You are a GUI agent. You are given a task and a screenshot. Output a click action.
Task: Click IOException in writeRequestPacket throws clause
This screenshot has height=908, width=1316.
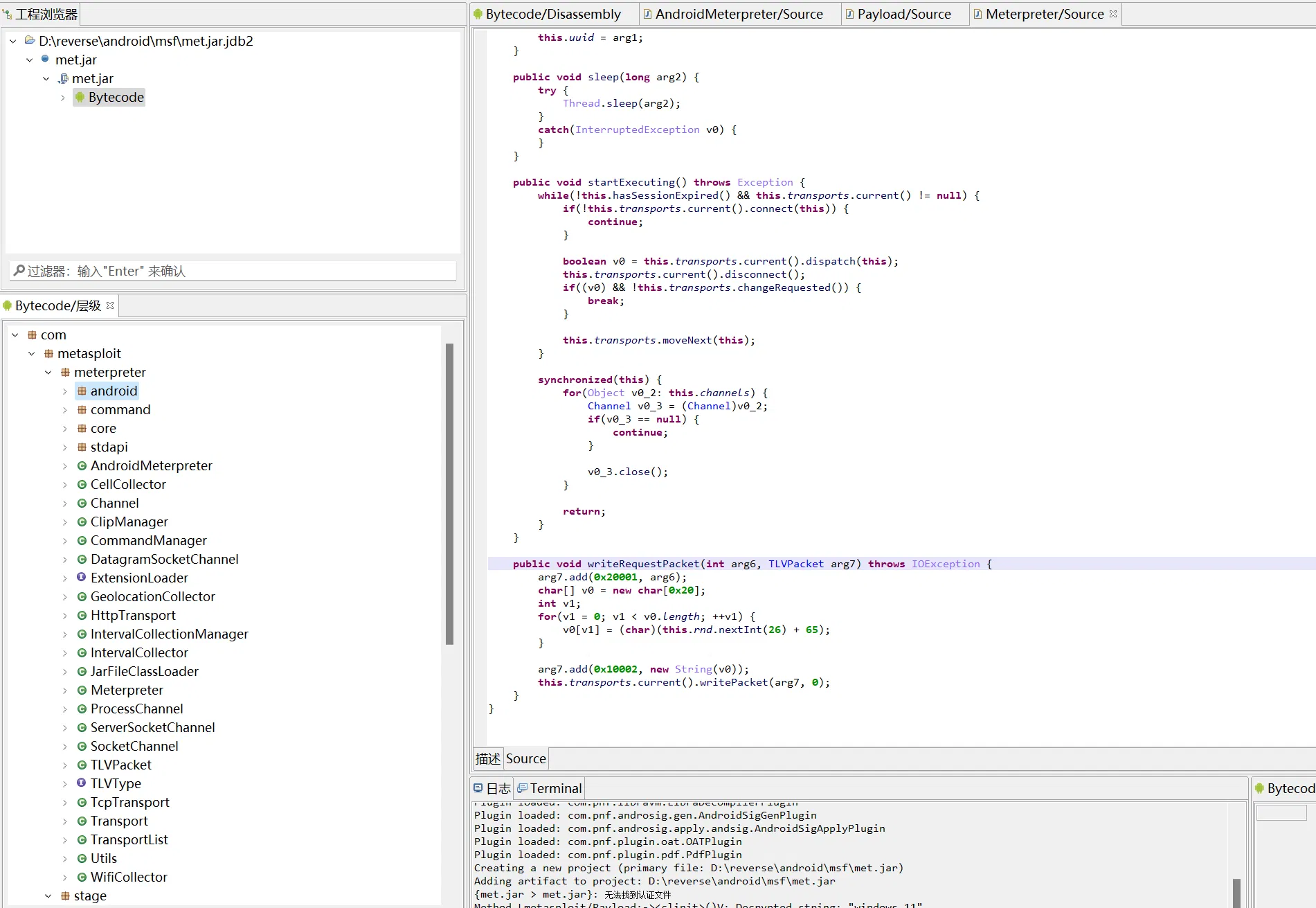tap(946, 564)
